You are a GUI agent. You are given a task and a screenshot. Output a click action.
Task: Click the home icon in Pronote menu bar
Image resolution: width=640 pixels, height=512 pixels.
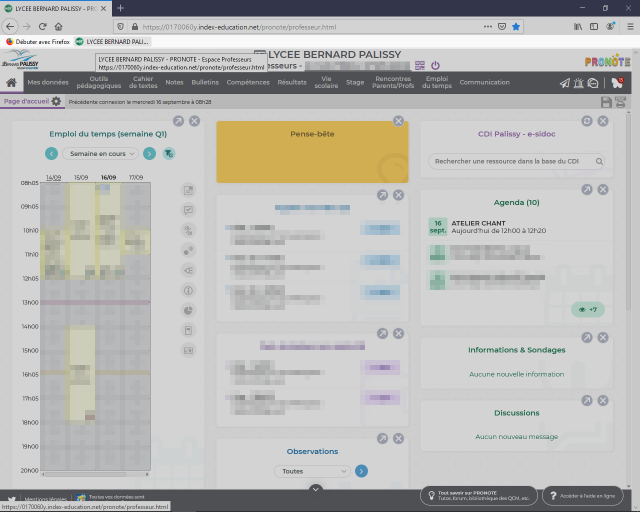pos(12,83)
